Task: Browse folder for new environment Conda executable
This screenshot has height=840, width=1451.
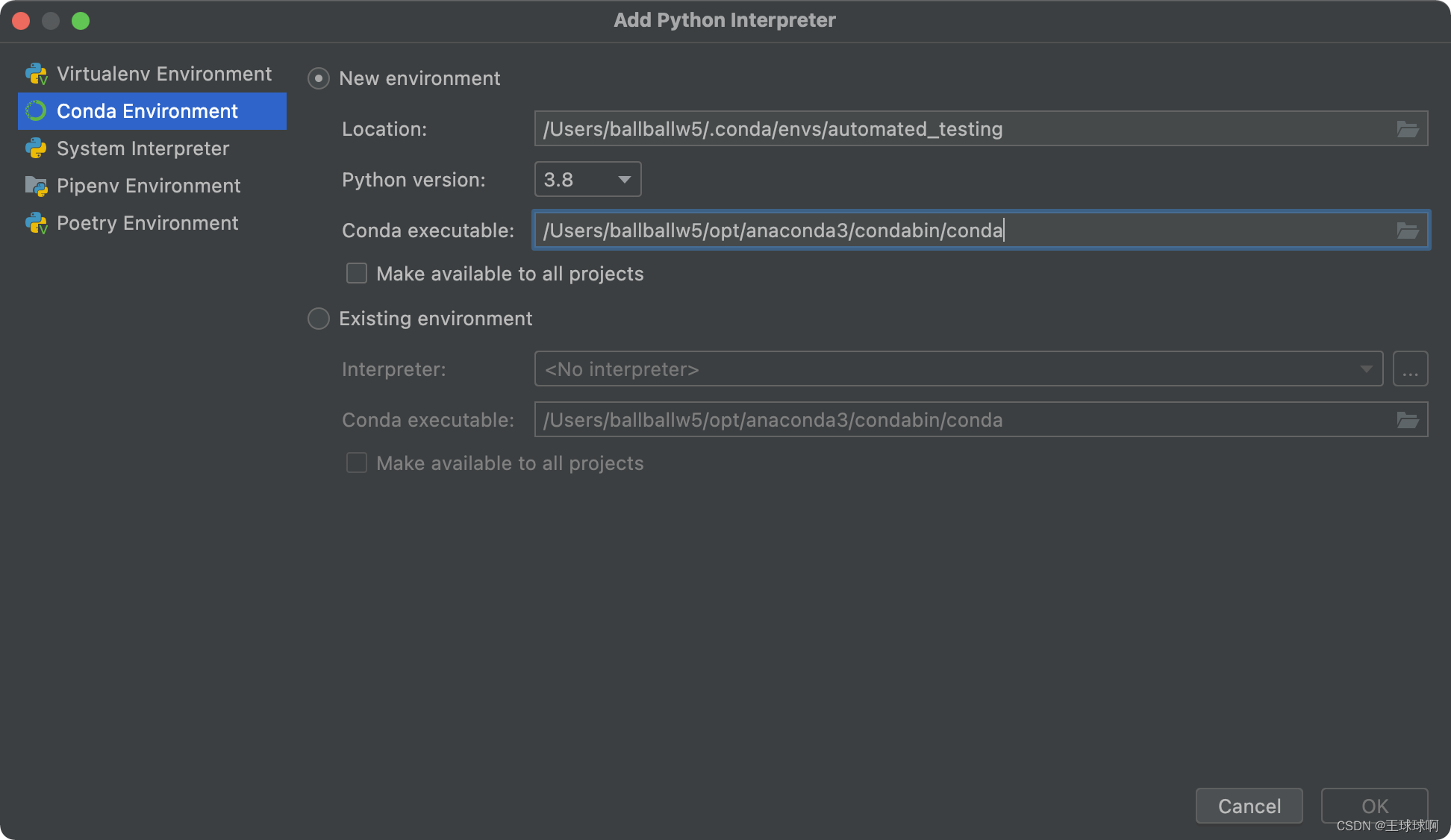Action: pyautogui.click(x=1408, y=231)
